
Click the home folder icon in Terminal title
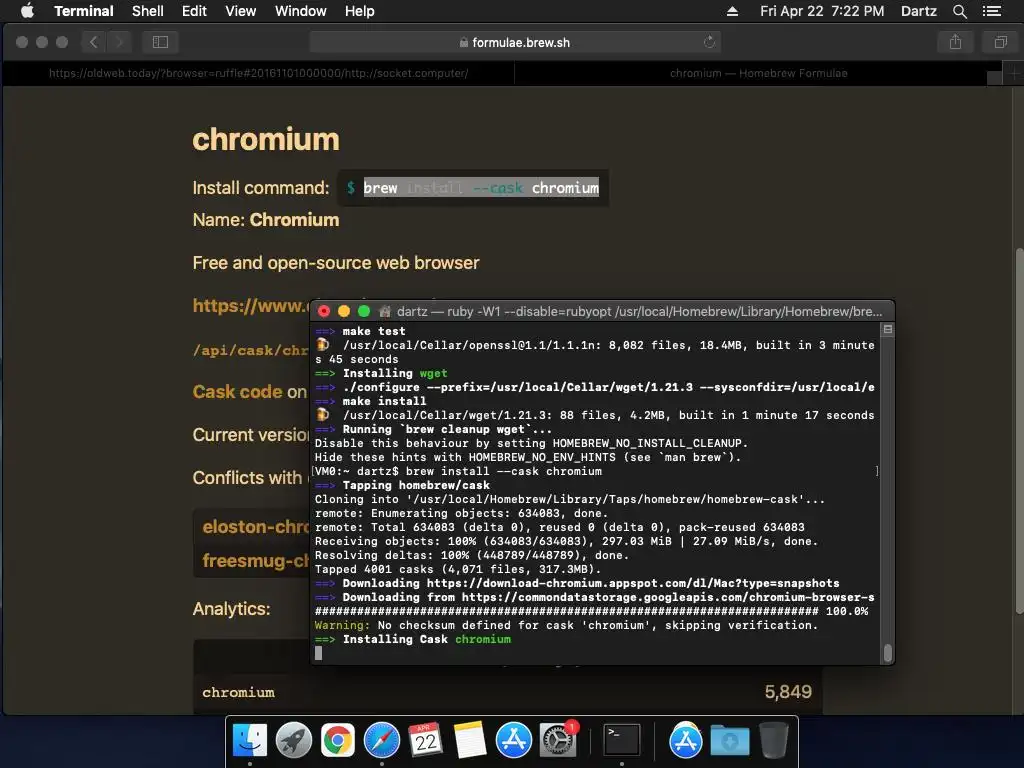pos(385,312)
